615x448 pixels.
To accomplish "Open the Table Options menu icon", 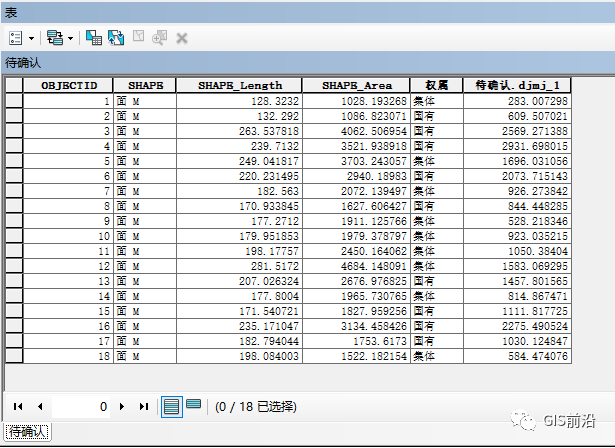I will coord(15,38).
